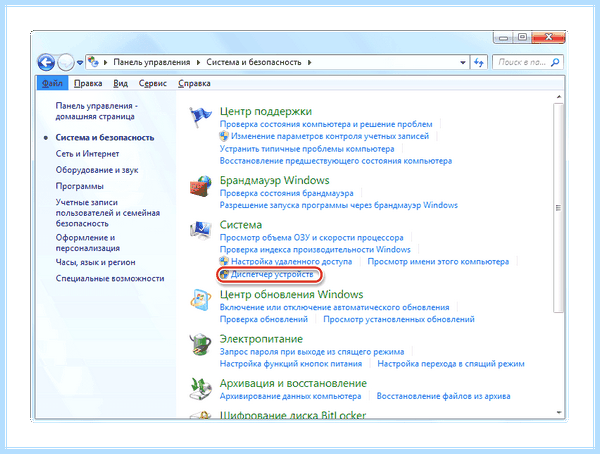
Task: Open Восстановление предшествующего состояния компьютера
Action: click(x=336, y=161)
